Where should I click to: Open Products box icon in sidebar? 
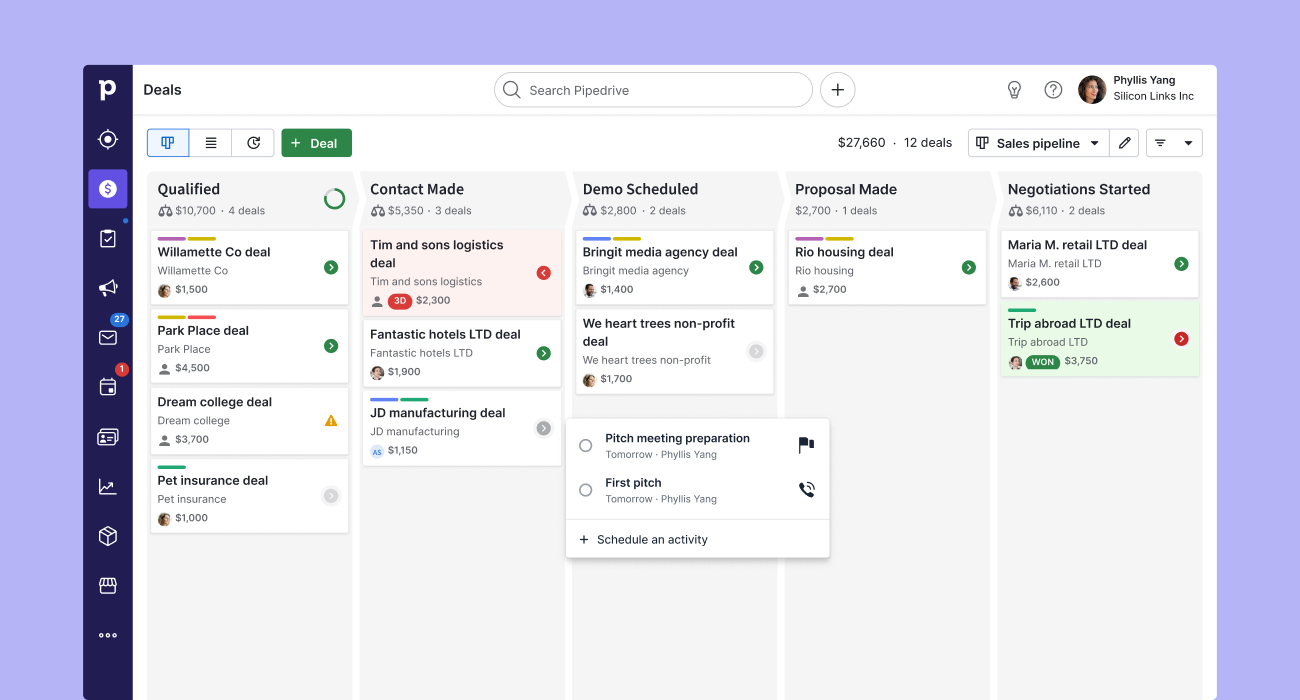108,536
